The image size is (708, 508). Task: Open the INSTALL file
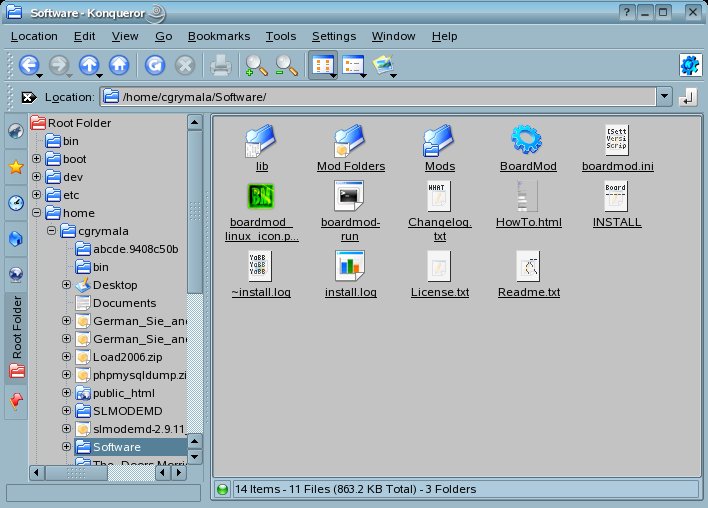point(617,204)
